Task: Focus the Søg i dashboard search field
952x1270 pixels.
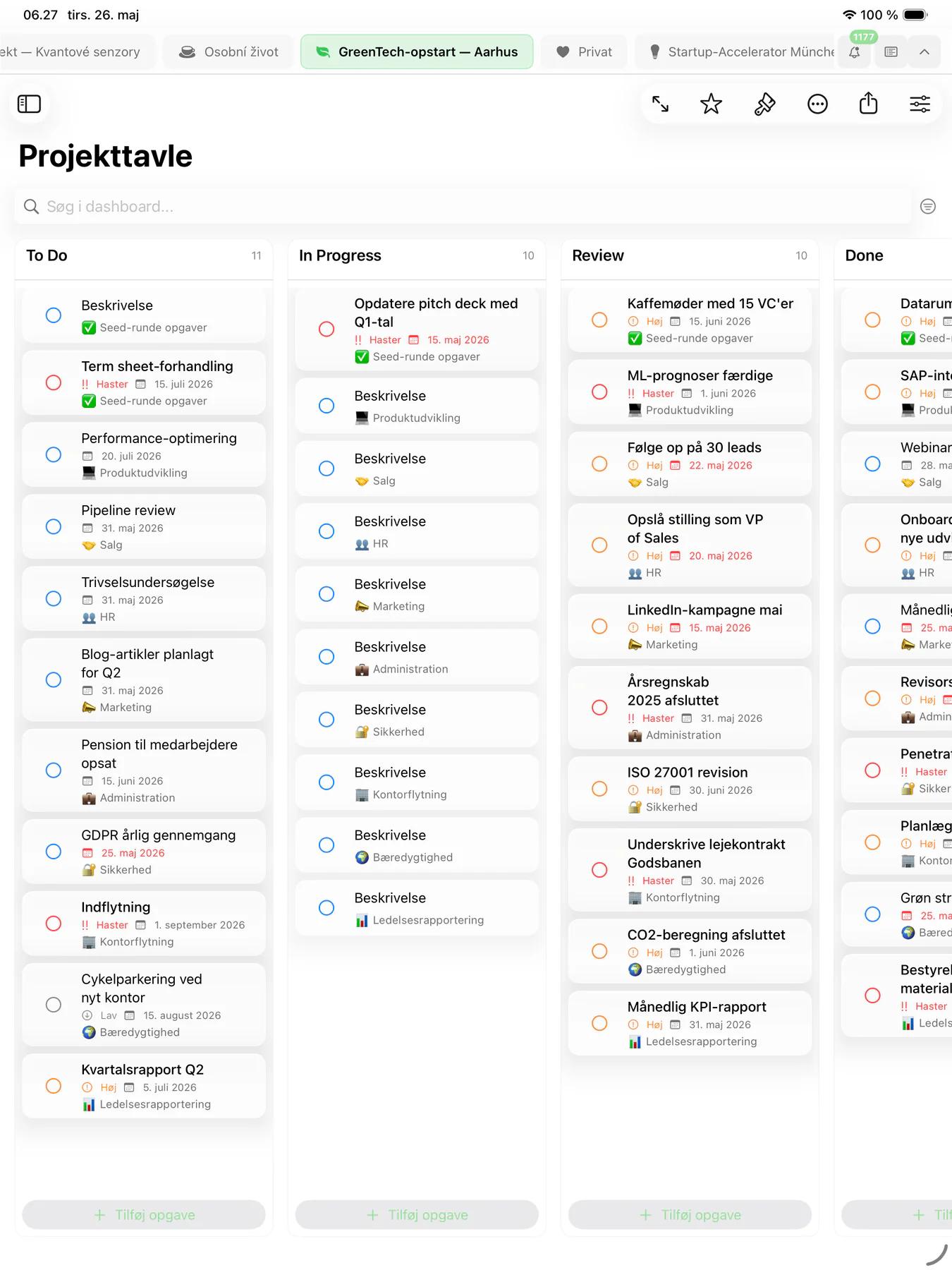Action: pos(463,206)
